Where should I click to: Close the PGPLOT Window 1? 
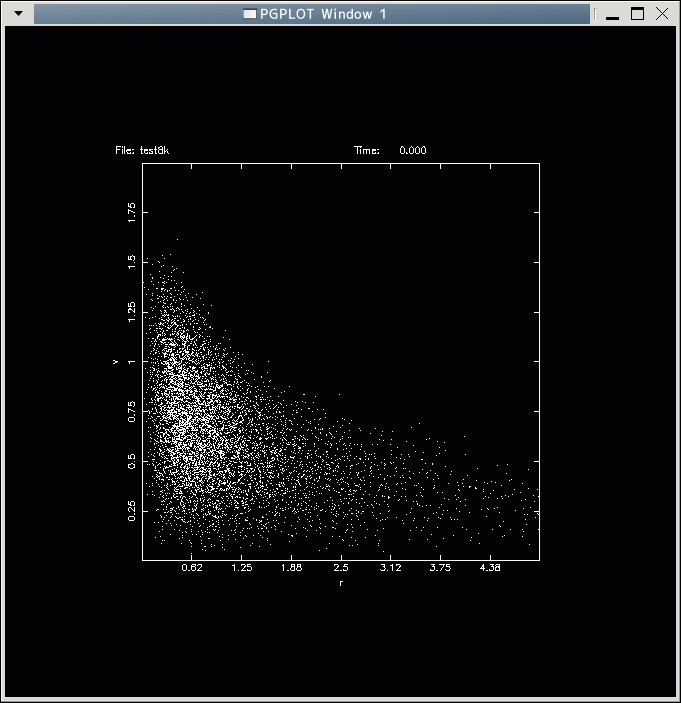(x=661, y=14)
